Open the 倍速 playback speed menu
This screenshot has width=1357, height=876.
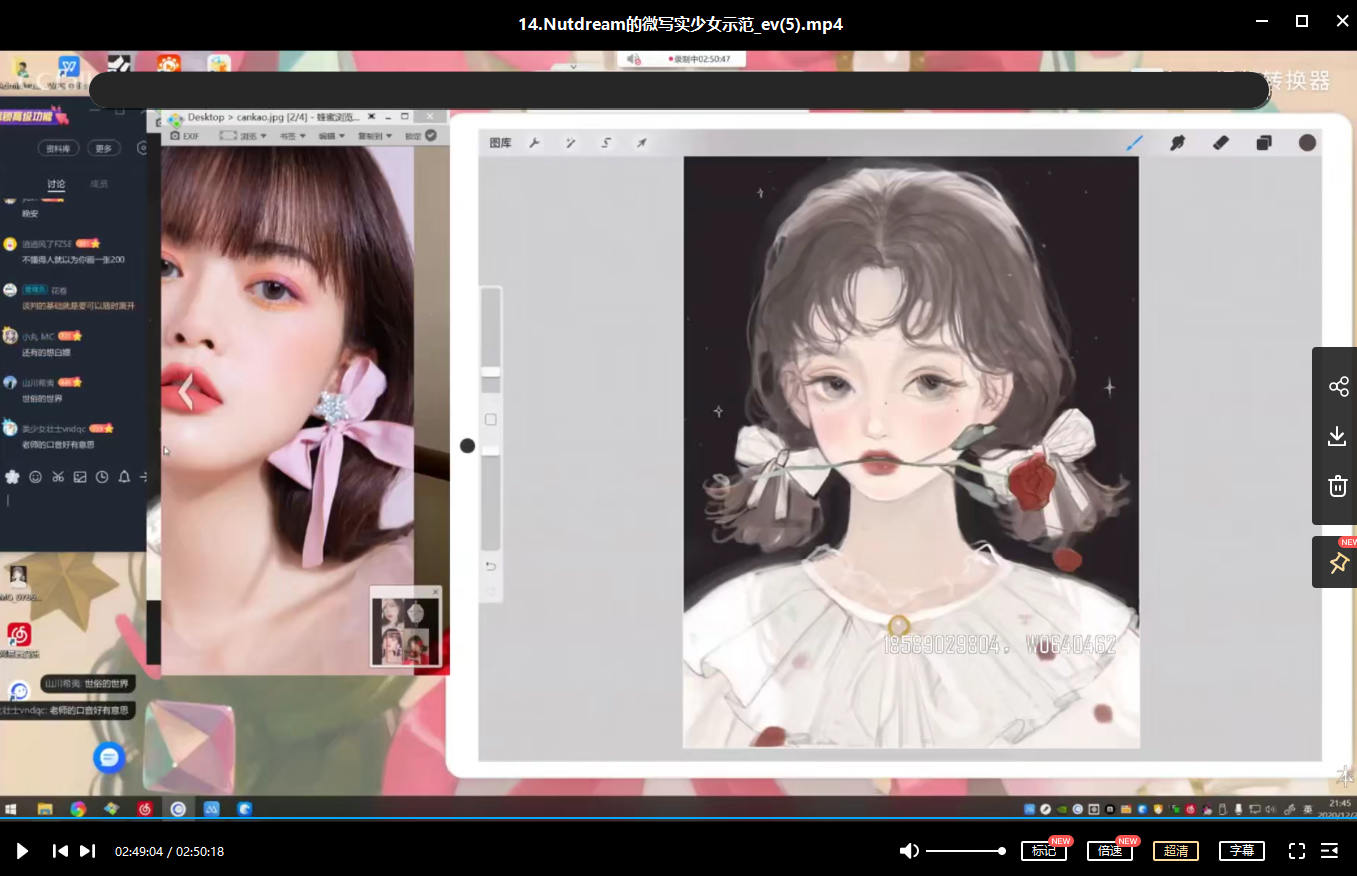click(1109, 851)
